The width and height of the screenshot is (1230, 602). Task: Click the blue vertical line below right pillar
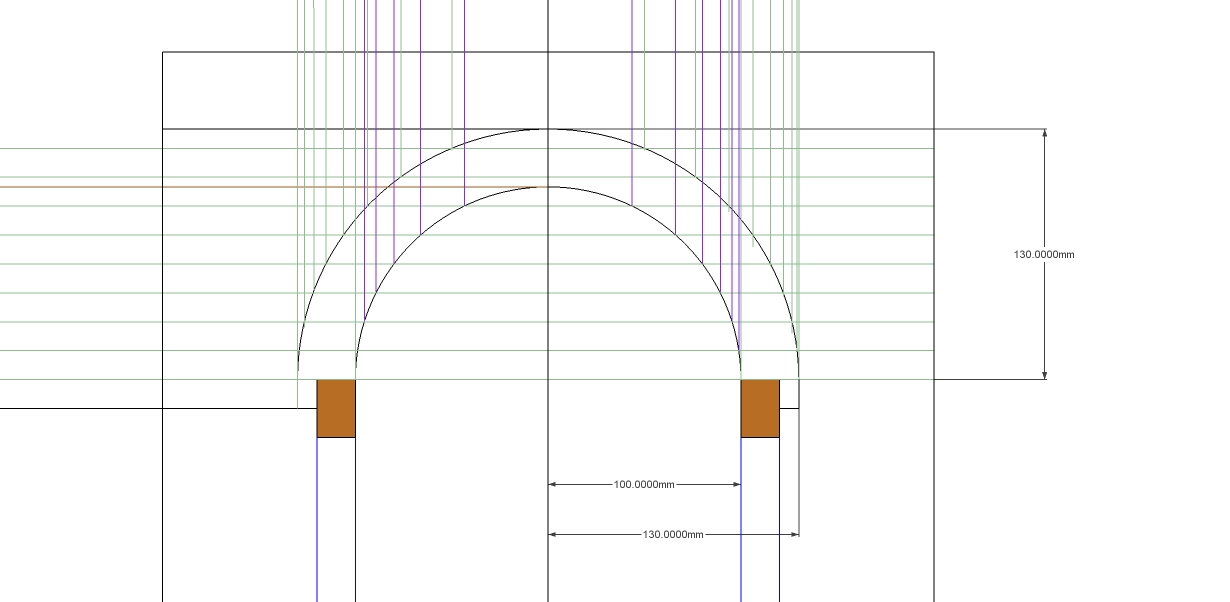[740, 520]
